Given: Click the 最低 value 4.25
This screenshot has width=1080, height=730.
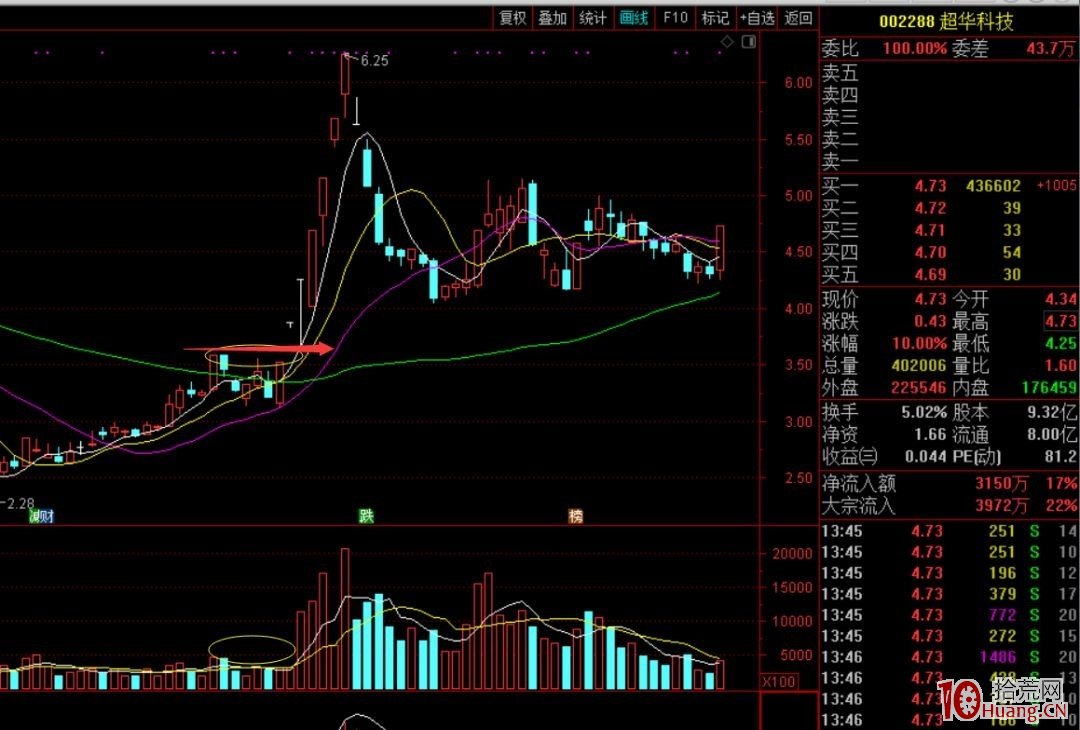Looking at the screenshot, I should 1060,343.
